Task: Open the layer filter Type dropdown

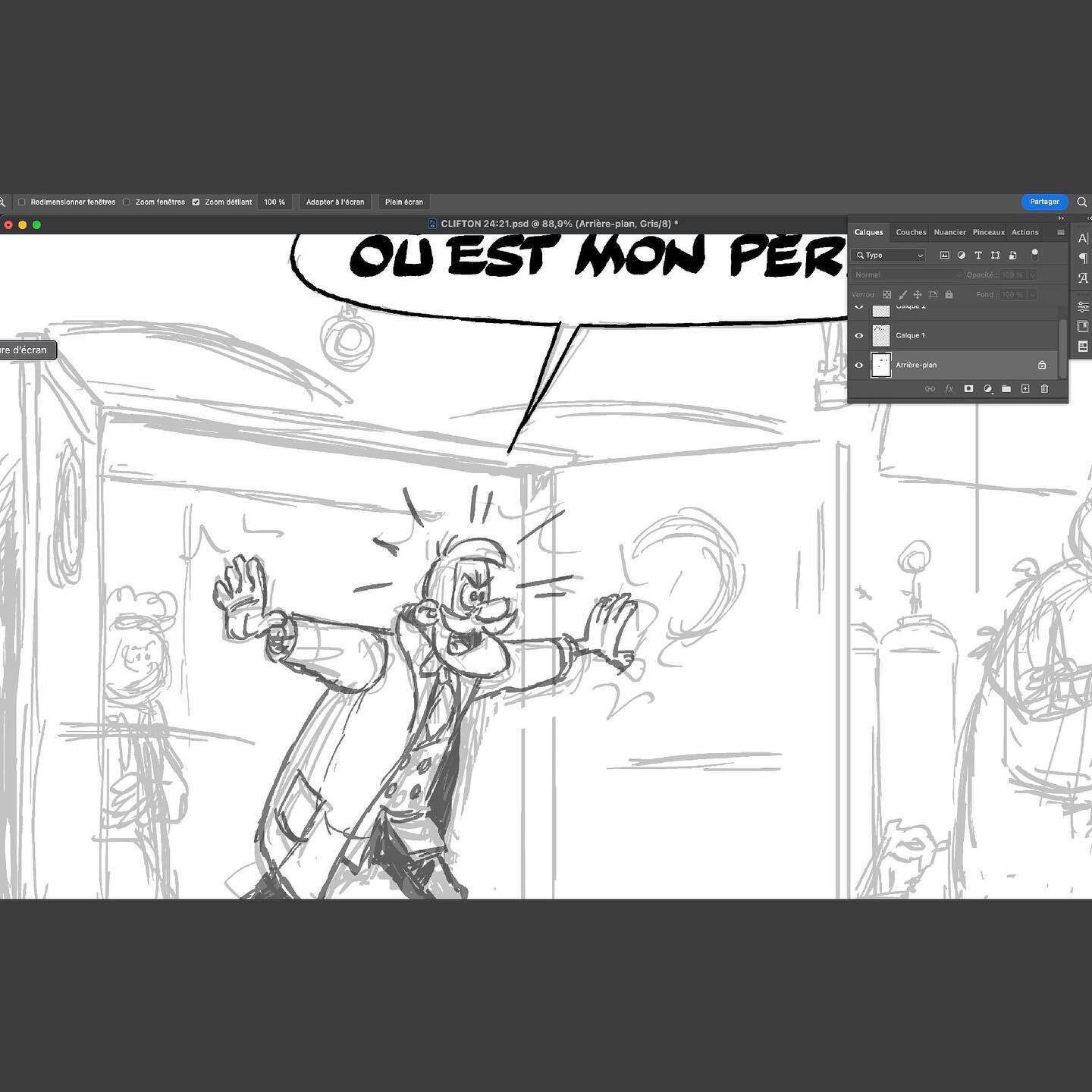Action: [x=889, y=256]
